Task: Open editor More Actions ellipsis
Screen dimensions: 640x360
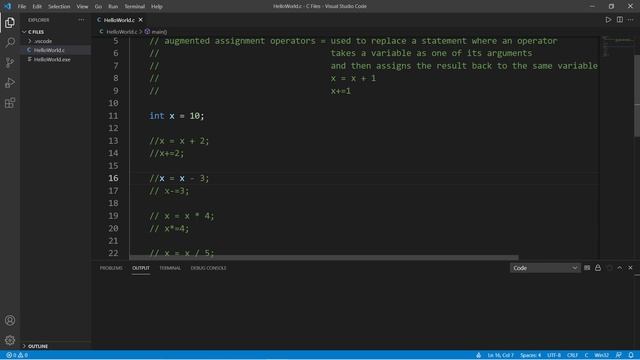Action: 631,20
